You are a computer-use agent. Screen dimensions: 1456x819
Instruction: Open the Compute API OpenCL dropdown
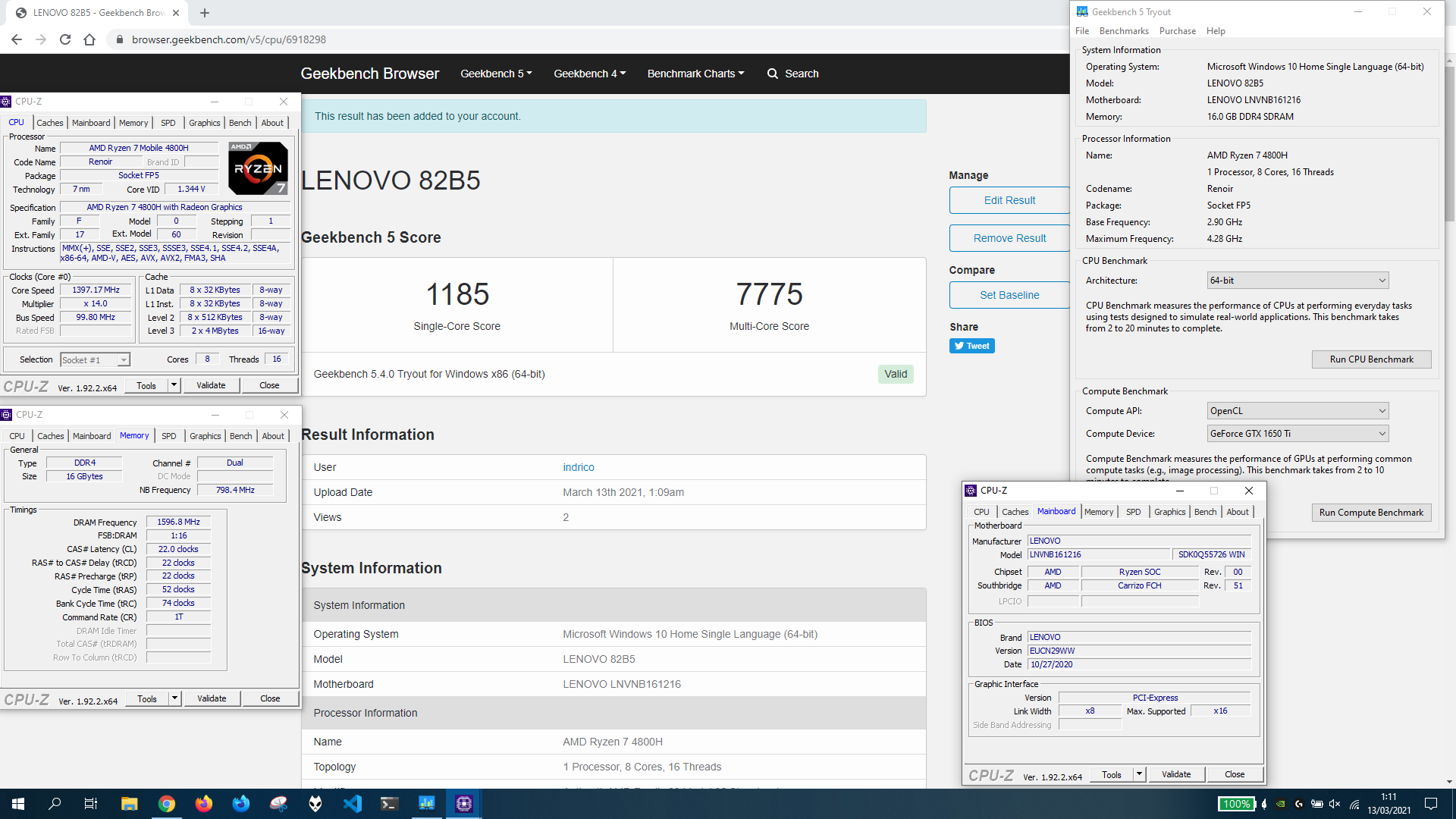click(1298, 411)
